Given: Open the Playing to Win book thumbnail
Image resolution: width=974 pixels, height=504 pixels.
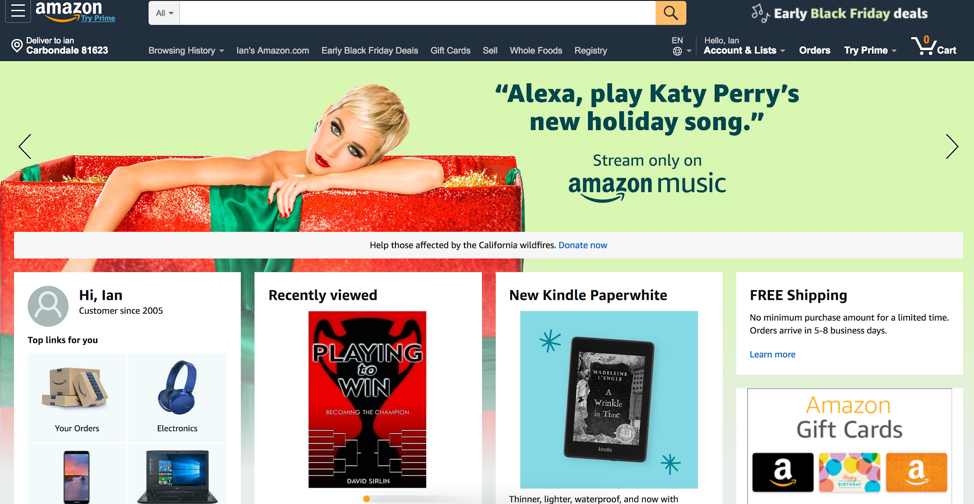Looking at the screenshot, I should point(367,400).
